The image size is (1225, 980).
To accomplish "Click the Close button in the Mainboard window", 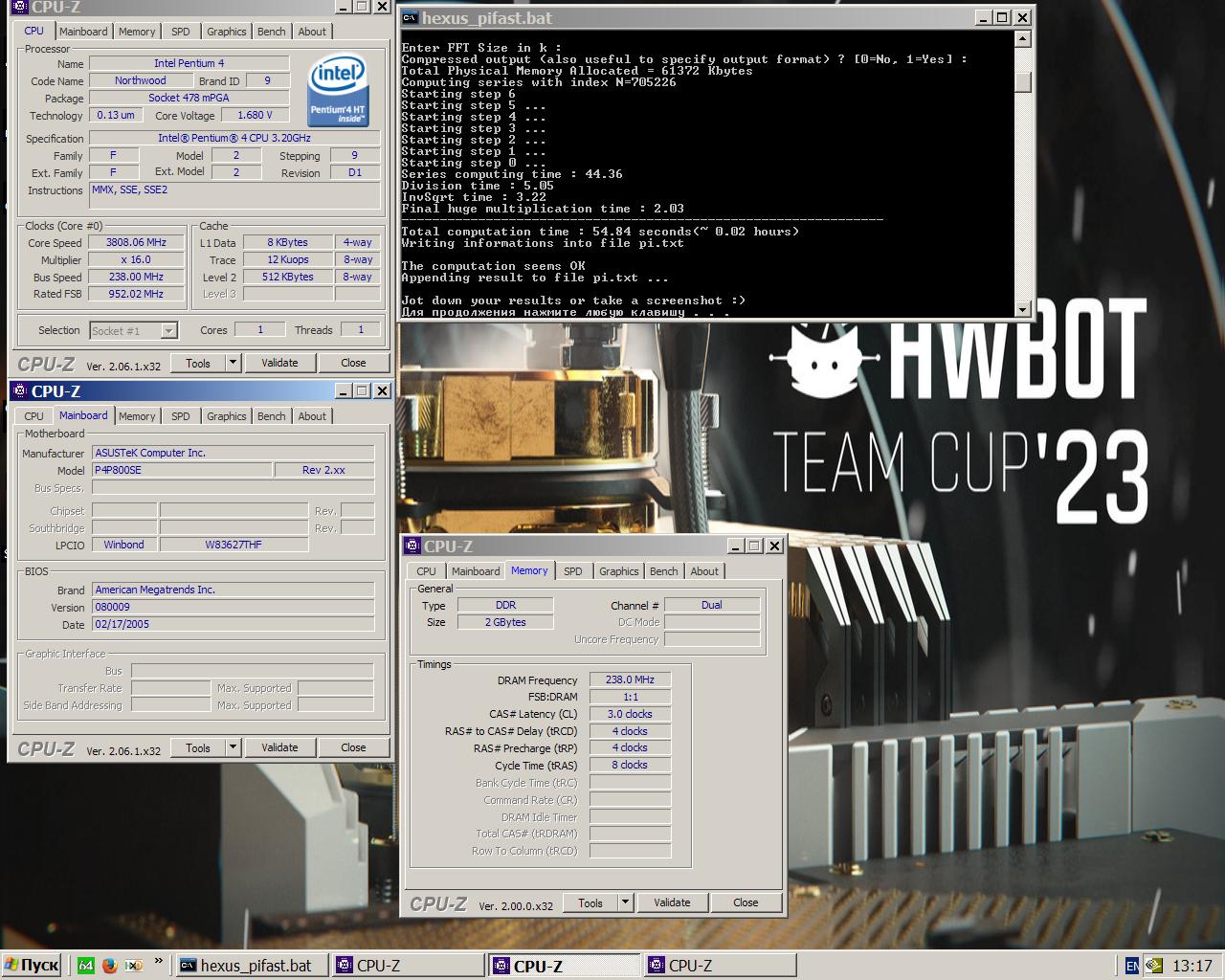I will [353, 747].
